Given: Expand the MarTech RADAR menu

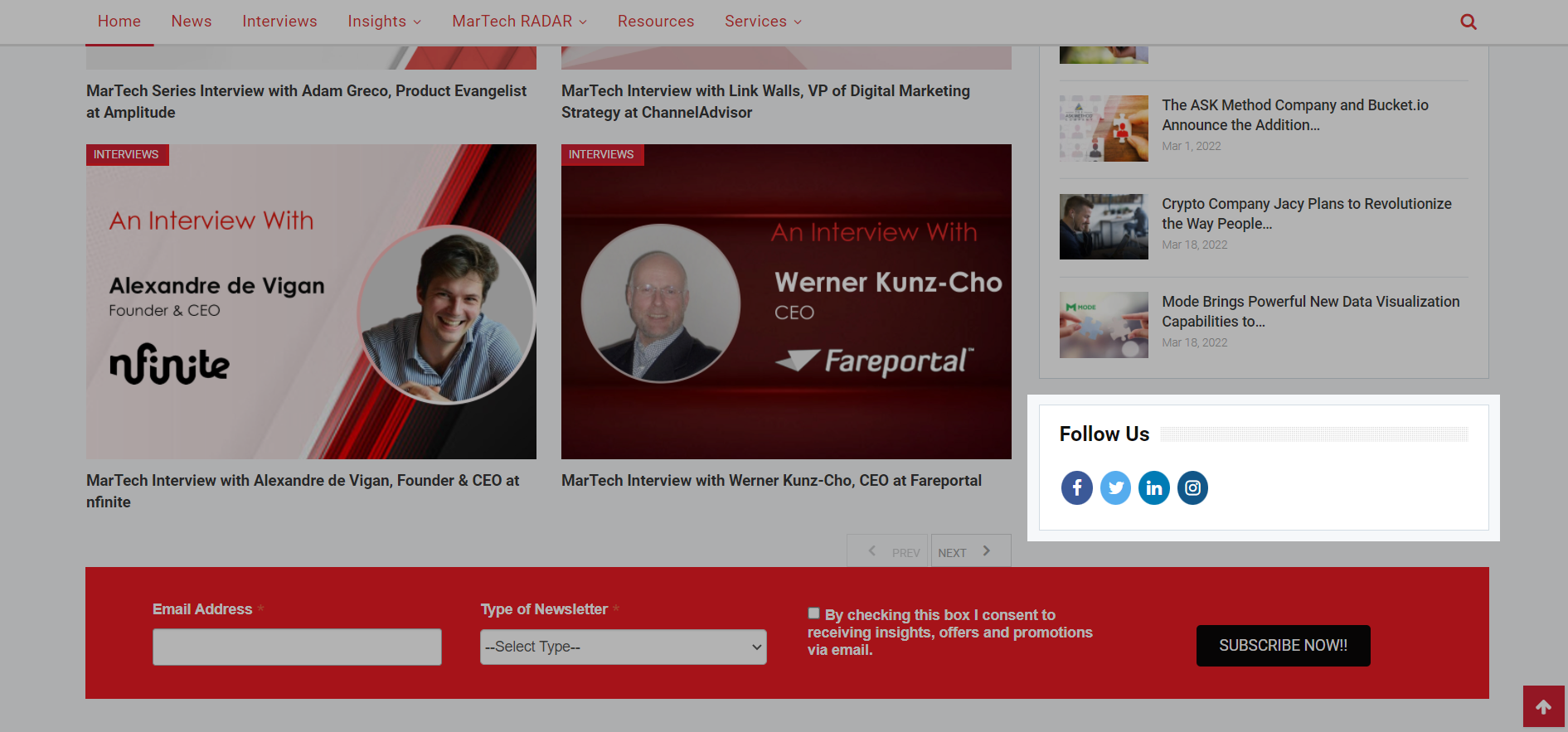Looking at the screenshot, I should [x=519, y=22].
